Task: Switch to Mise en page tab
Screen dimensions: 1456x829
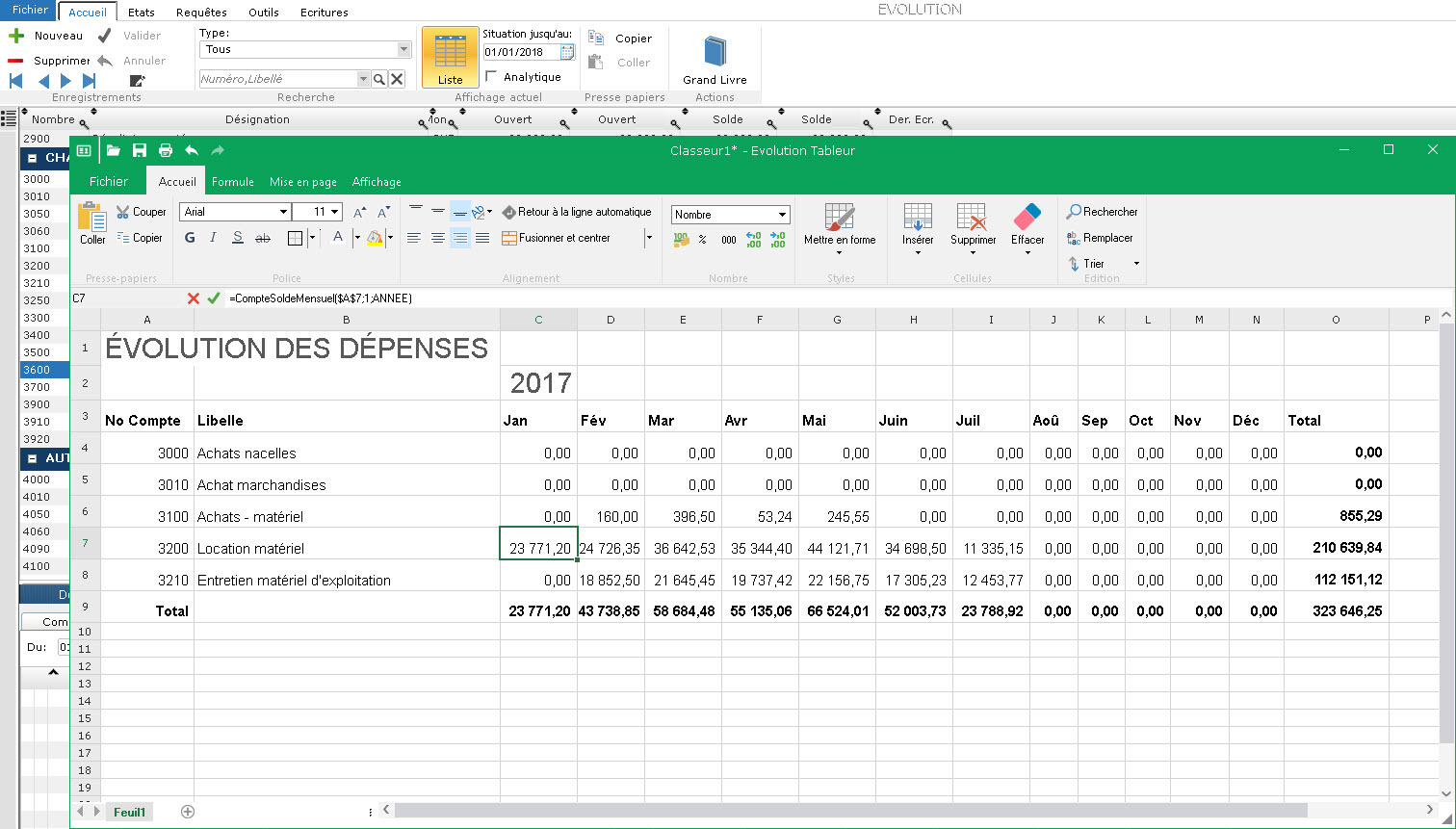Action: [x=303, y=182]
